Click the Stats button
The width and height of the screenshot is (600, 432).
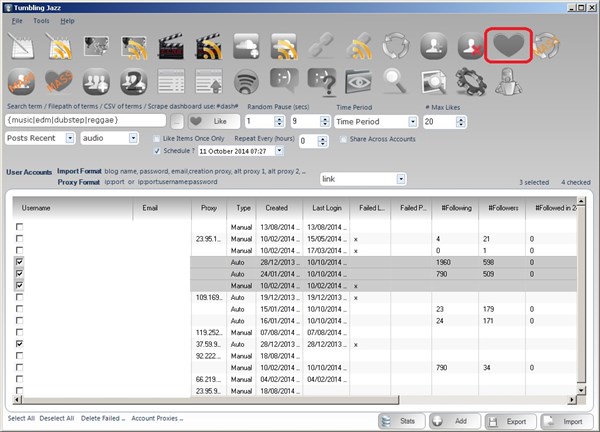[402, 421]
